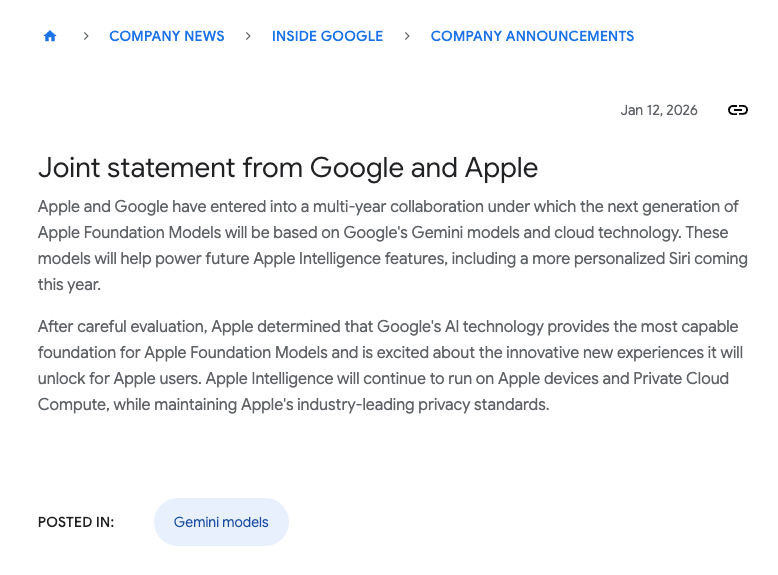This screenshot has height=575, width=778.
Task: Click the chevron between Company News and Inside Google
Action: pos(248,36)
